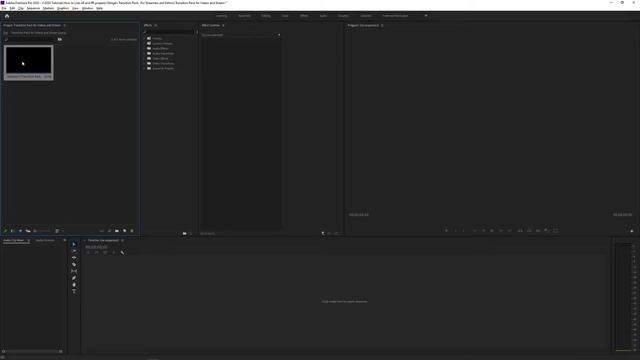Viewport: 640px width, 360px height.
Task: Click Extract button in Program monitor
Action: click(529, 231)
